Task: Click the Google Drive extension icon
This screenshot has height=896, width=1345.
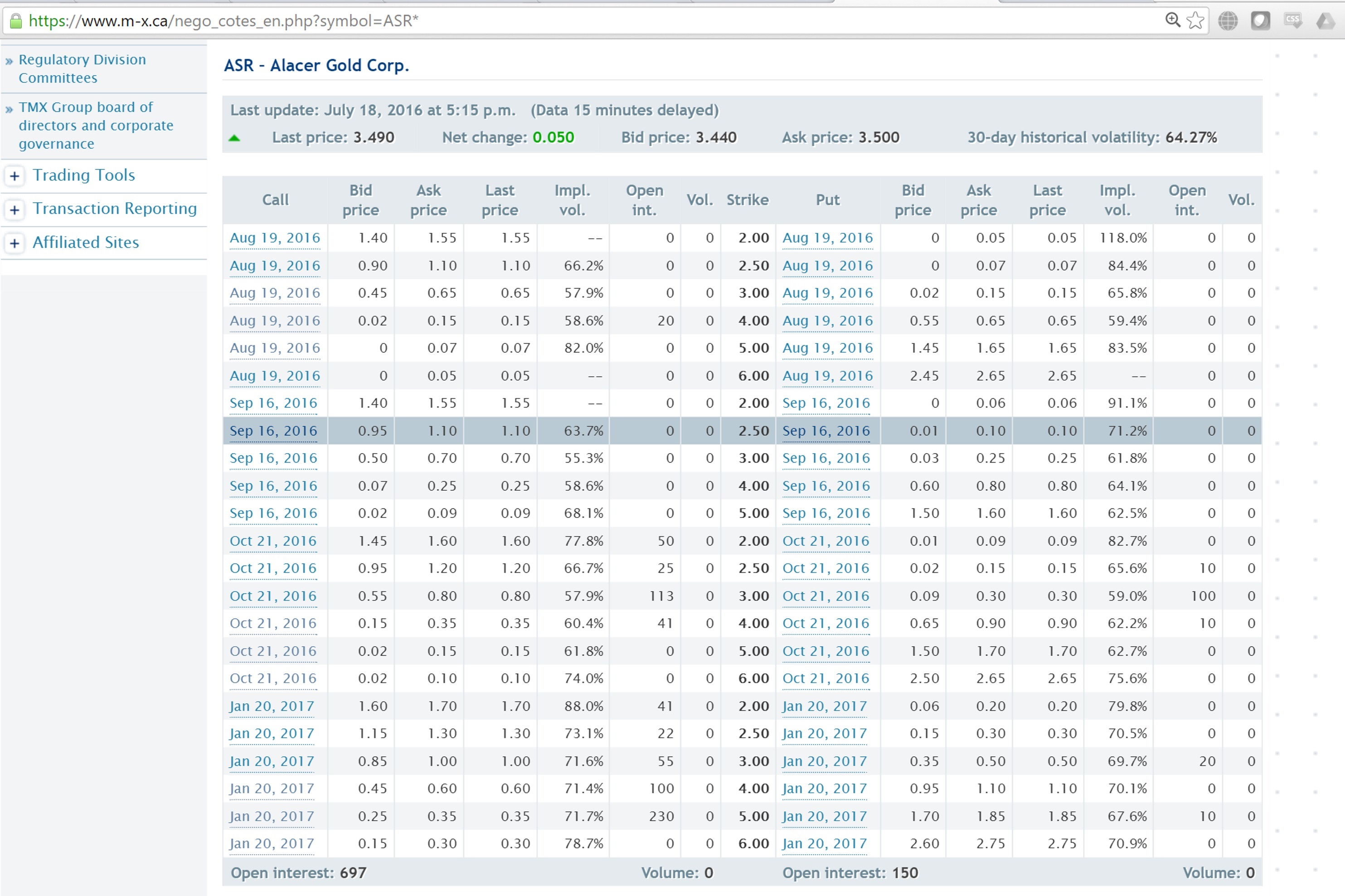Action: point(1325,21)
